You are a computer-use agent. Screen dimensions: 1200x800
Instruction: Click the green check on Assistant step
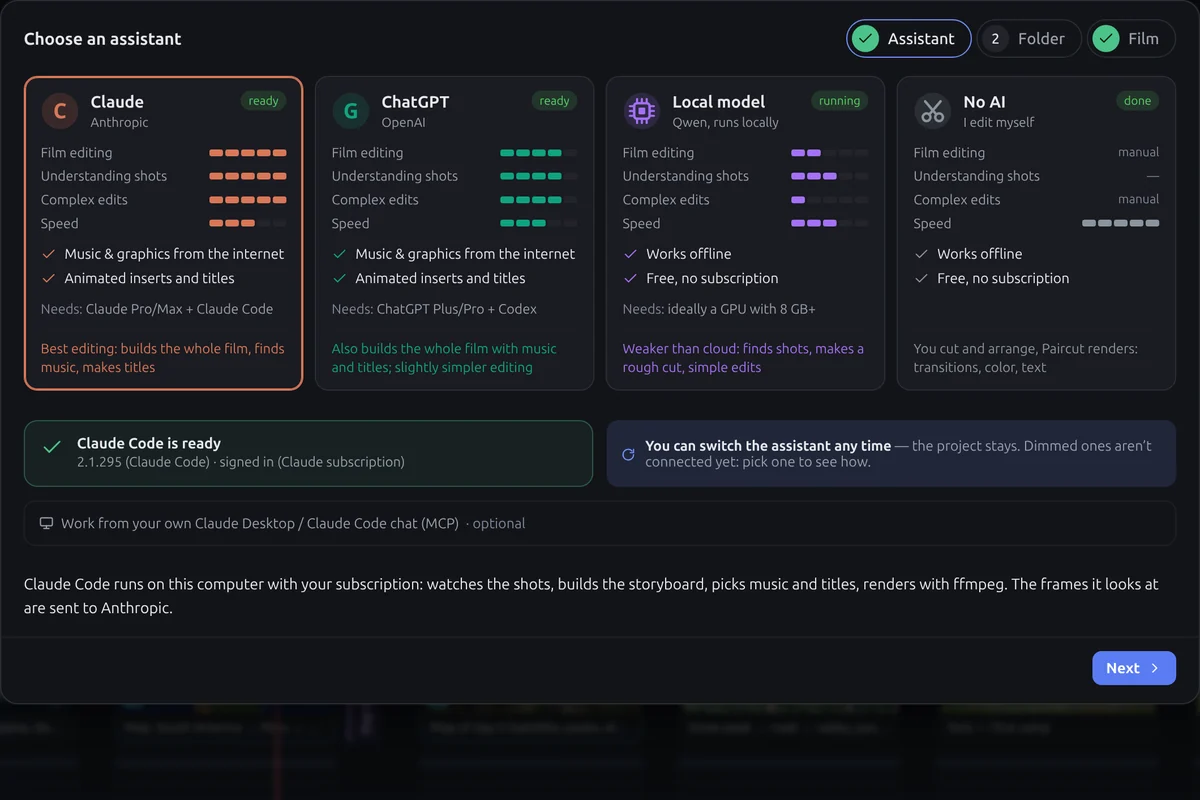pyautogui.click(x=866, y=39)
